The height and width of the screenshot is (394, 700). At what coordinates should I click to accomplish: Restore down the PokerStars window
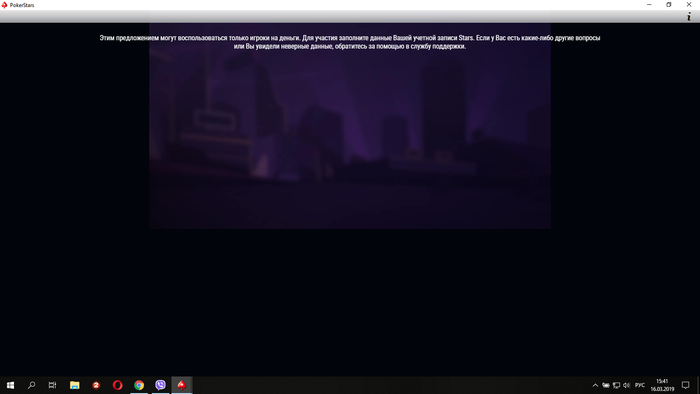669,4
